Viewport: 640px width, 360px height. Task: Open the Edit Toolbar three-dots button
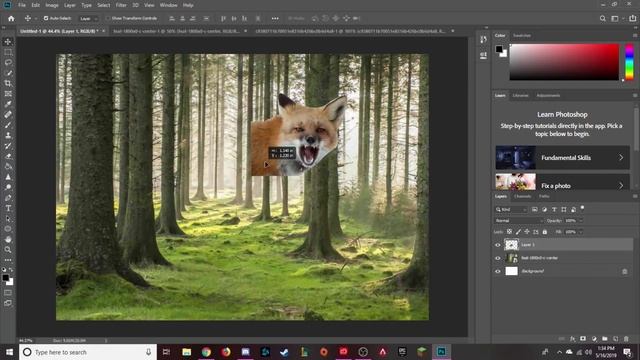8,260
